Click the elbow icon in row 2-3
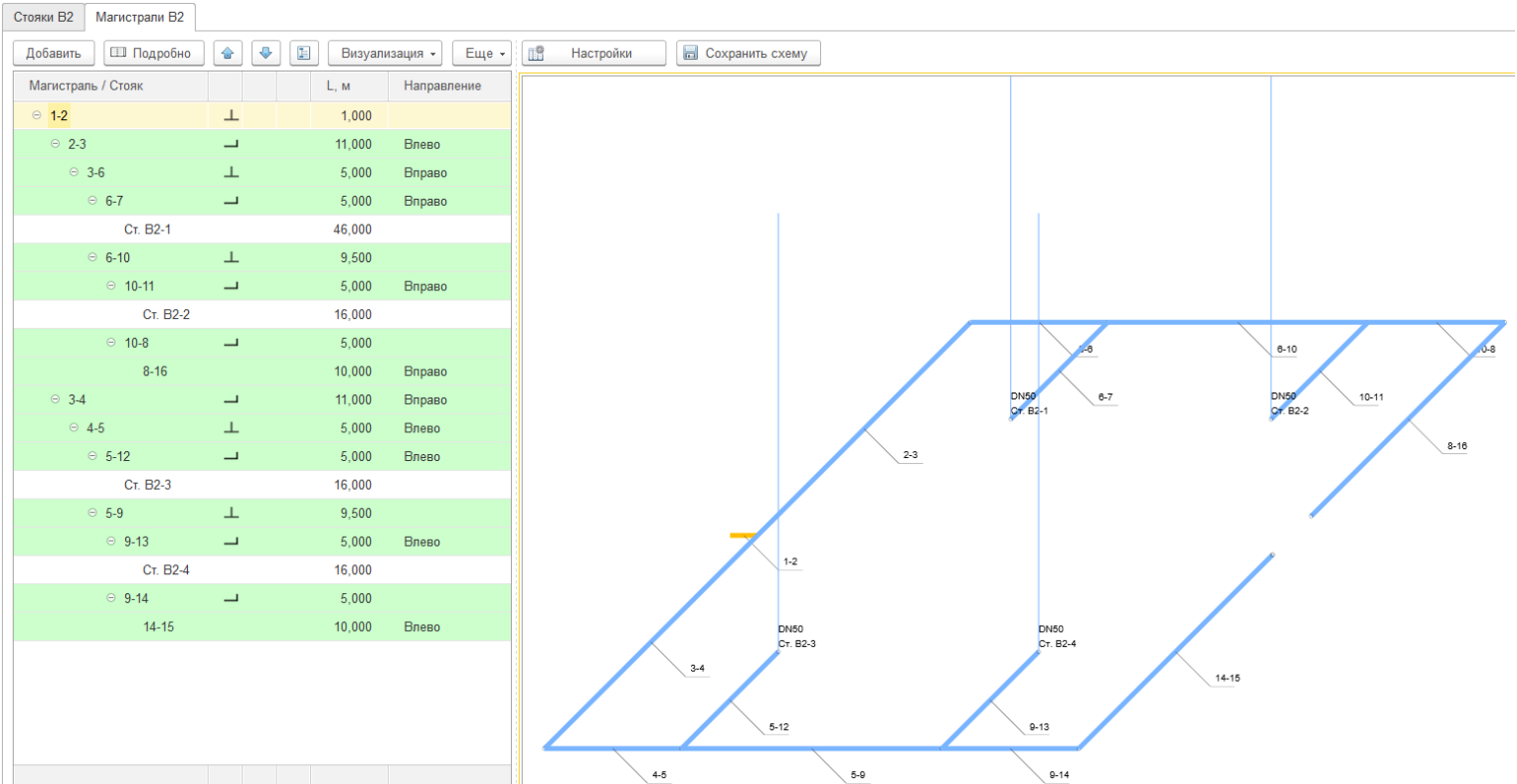 click(232, 145)
